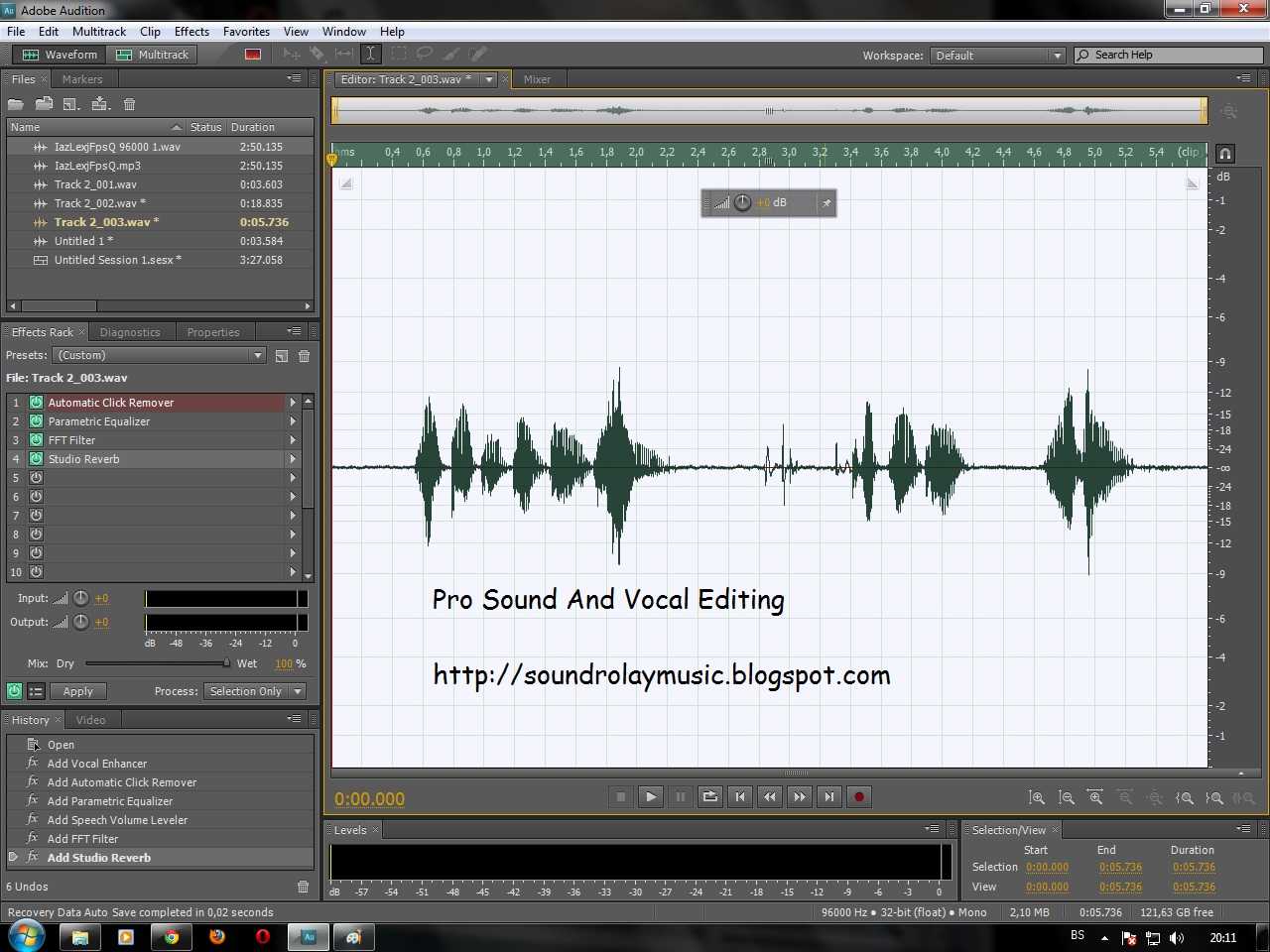
Task: Open the Files panel options menu
Action: pyautogui.click(x=294, y=78)
